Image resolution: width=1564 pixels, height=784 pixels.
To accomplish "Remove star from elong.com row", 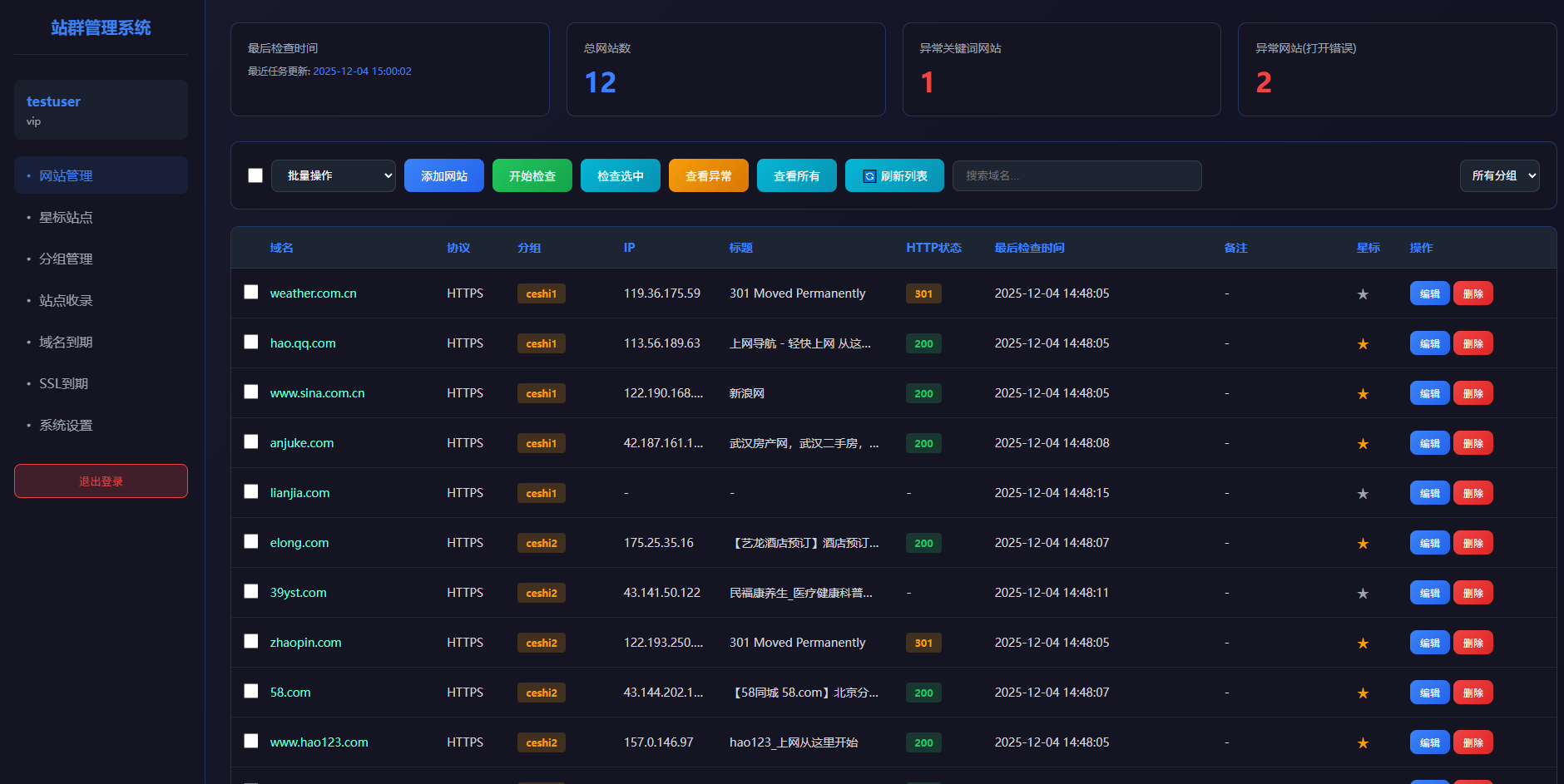I will [x=1363, y=543].
